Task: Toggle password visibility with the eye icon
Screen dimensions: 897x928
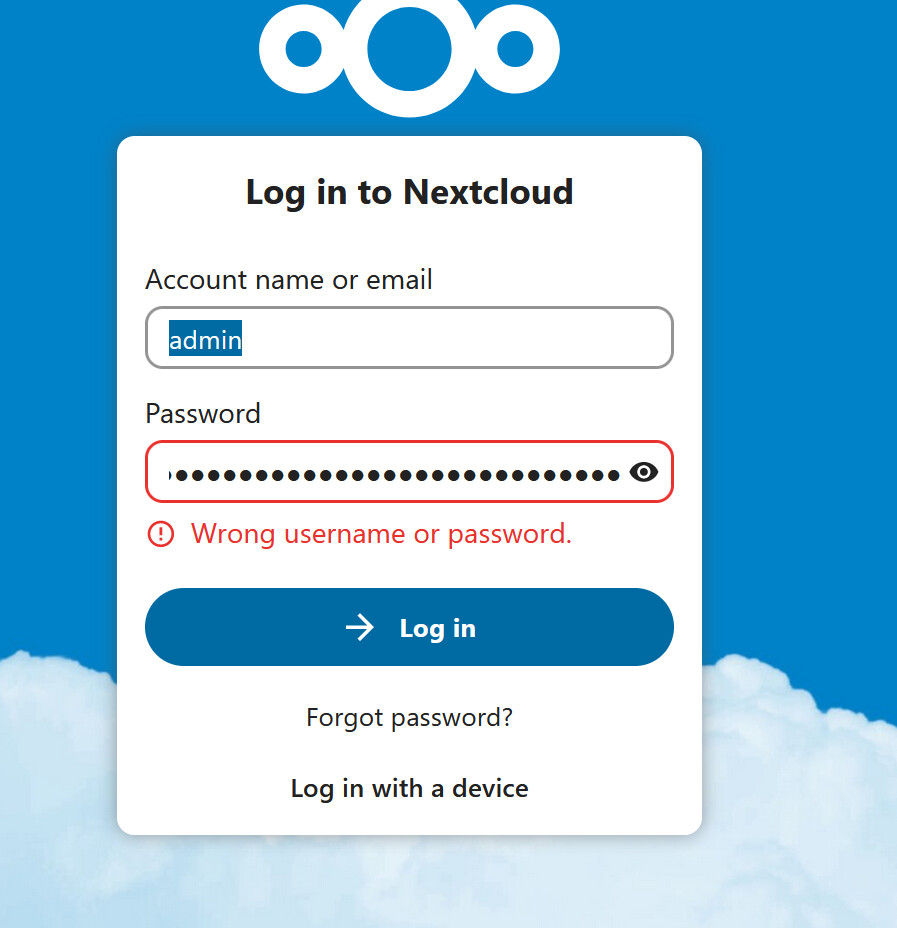Action: (644, 472)
